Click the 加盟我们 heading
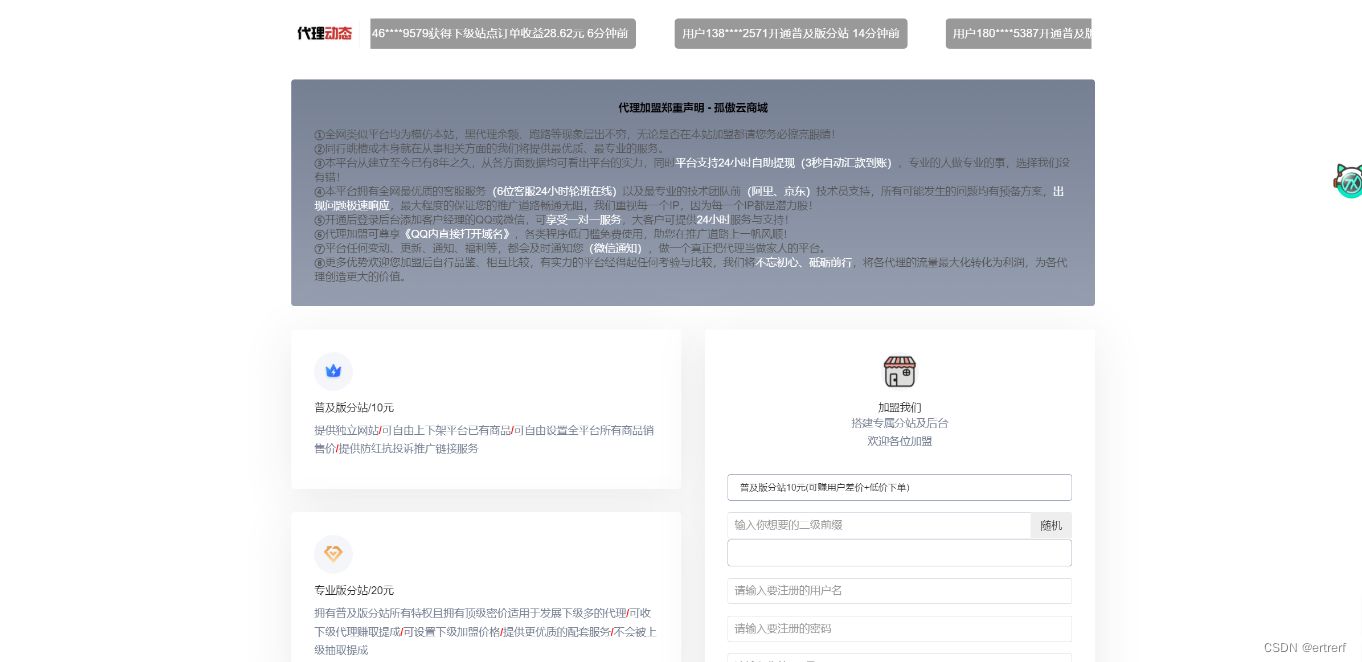Screen dimensions: 1362x662 point(899,407)
